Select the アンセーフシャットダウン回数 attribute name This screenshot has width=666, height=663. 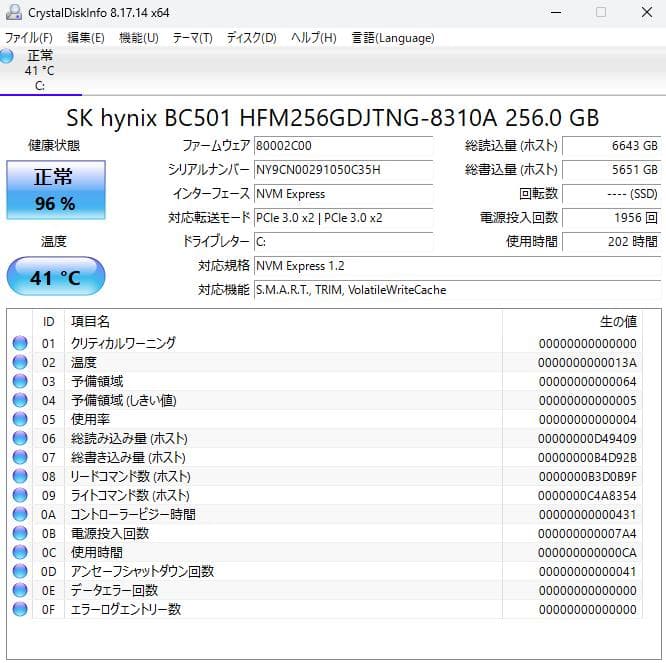click(x=142, y=572)
